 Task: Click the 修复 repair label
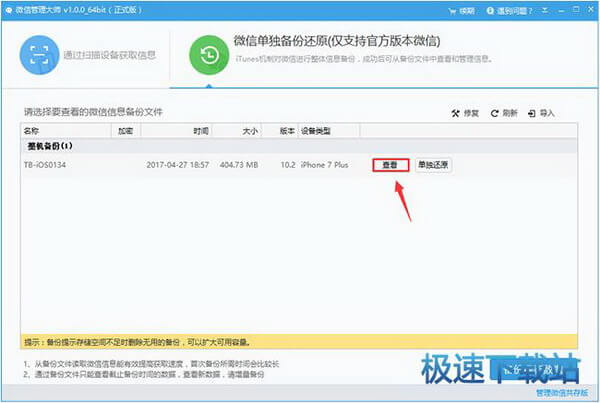point(471,113)
